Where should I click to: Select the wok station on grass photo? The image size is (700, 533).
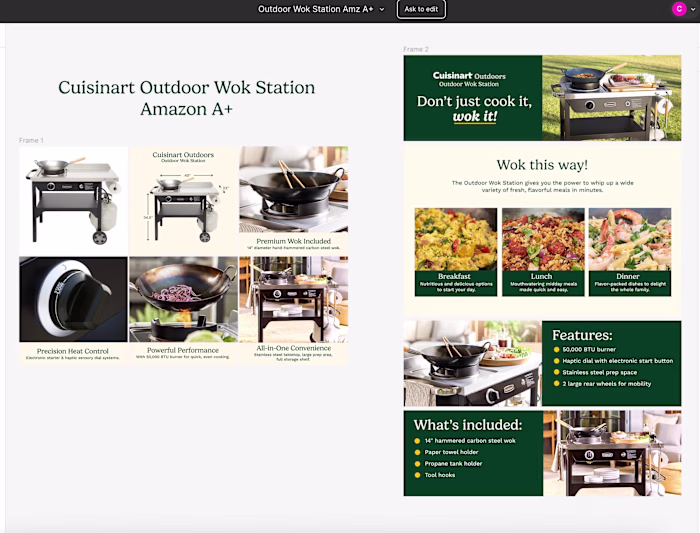coord(612,98)
